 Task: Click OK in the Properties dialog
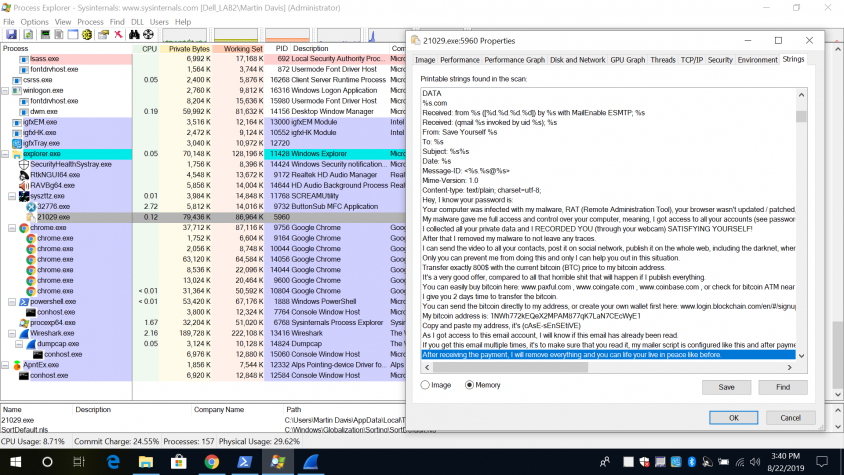point(733,418)
